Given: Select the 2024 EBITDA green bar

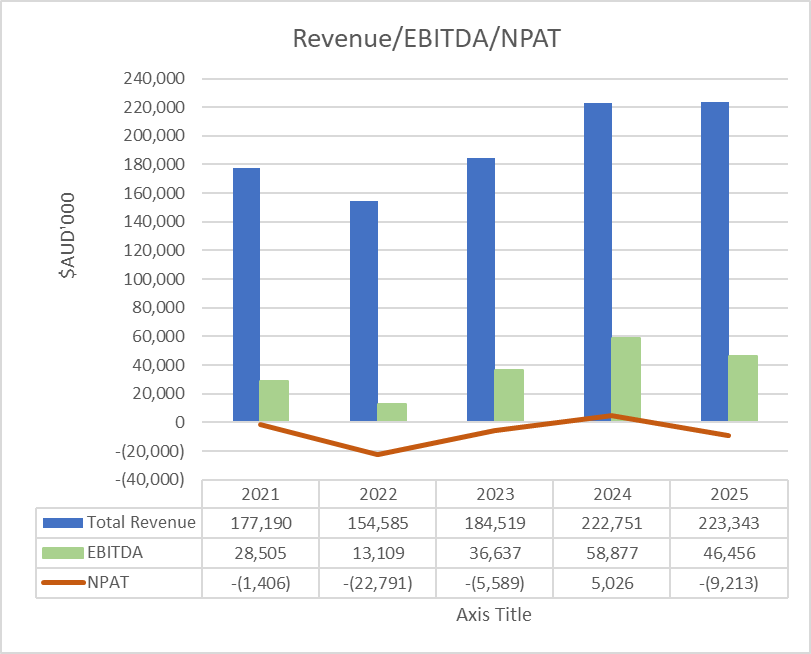Looking at the screenshot, I should pos(627,380).
